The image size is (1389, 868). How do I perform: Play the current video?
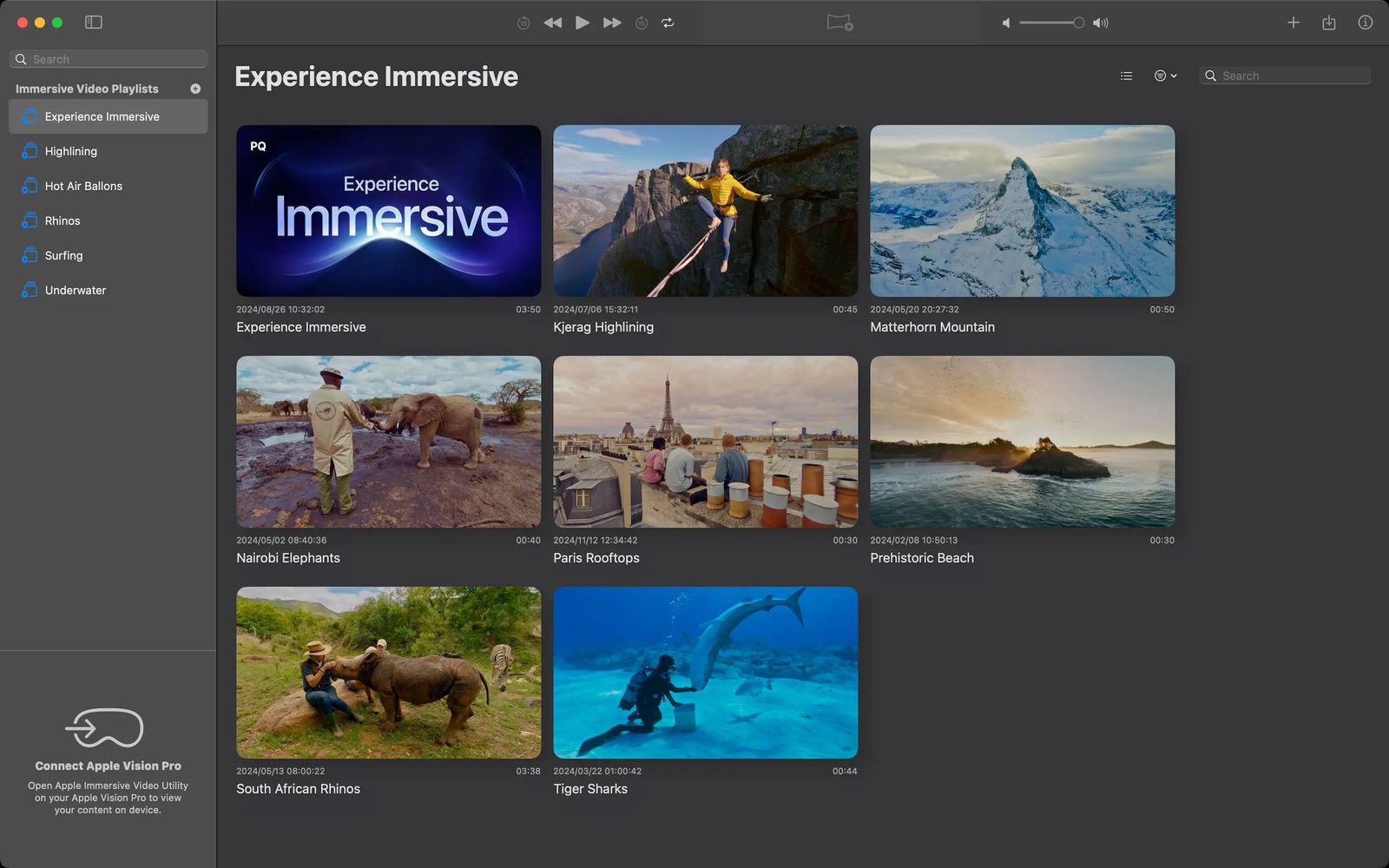tap(582, 23)
